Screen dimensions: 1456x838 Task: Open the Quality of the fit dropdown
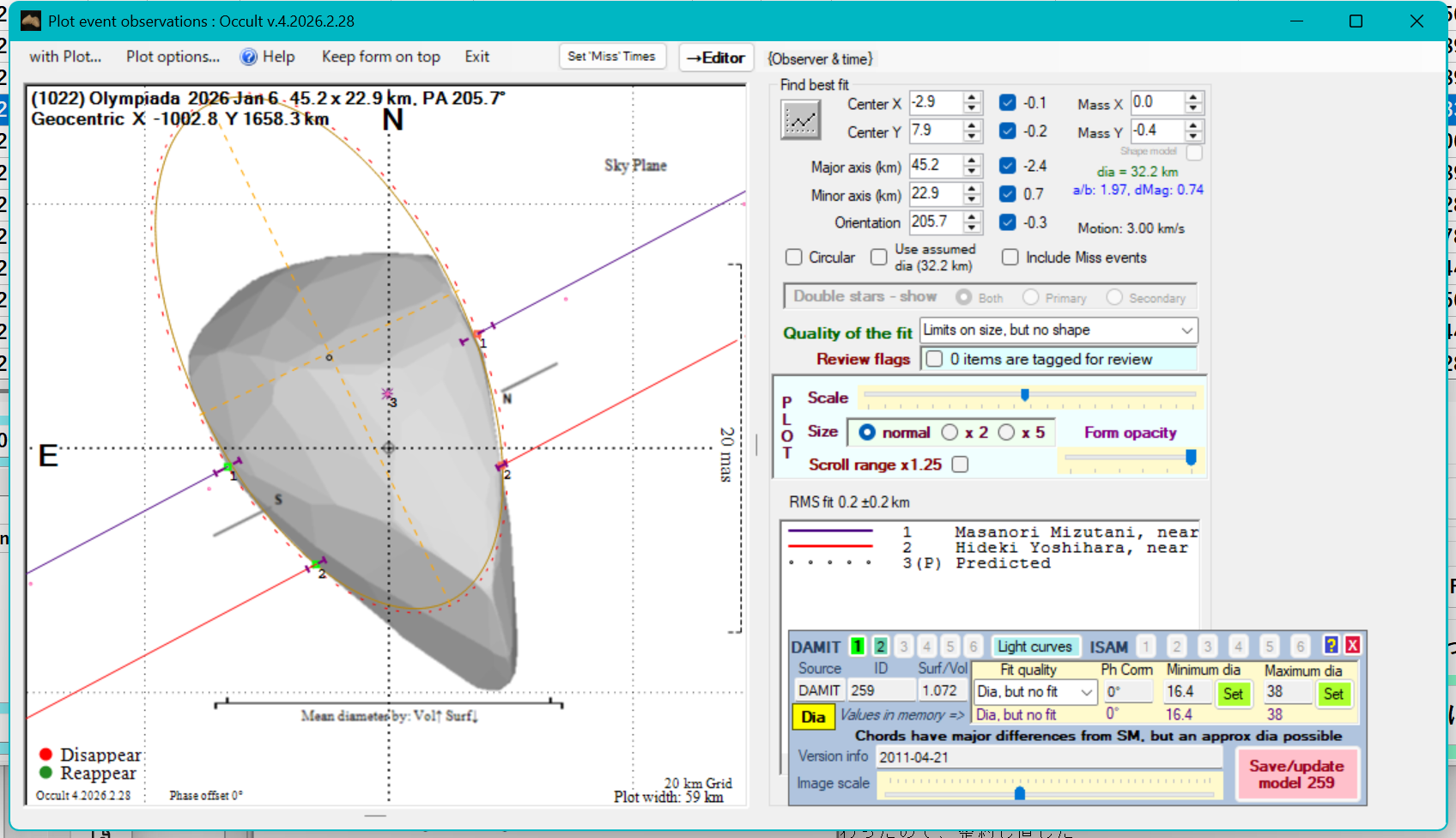pos(1186,331)
